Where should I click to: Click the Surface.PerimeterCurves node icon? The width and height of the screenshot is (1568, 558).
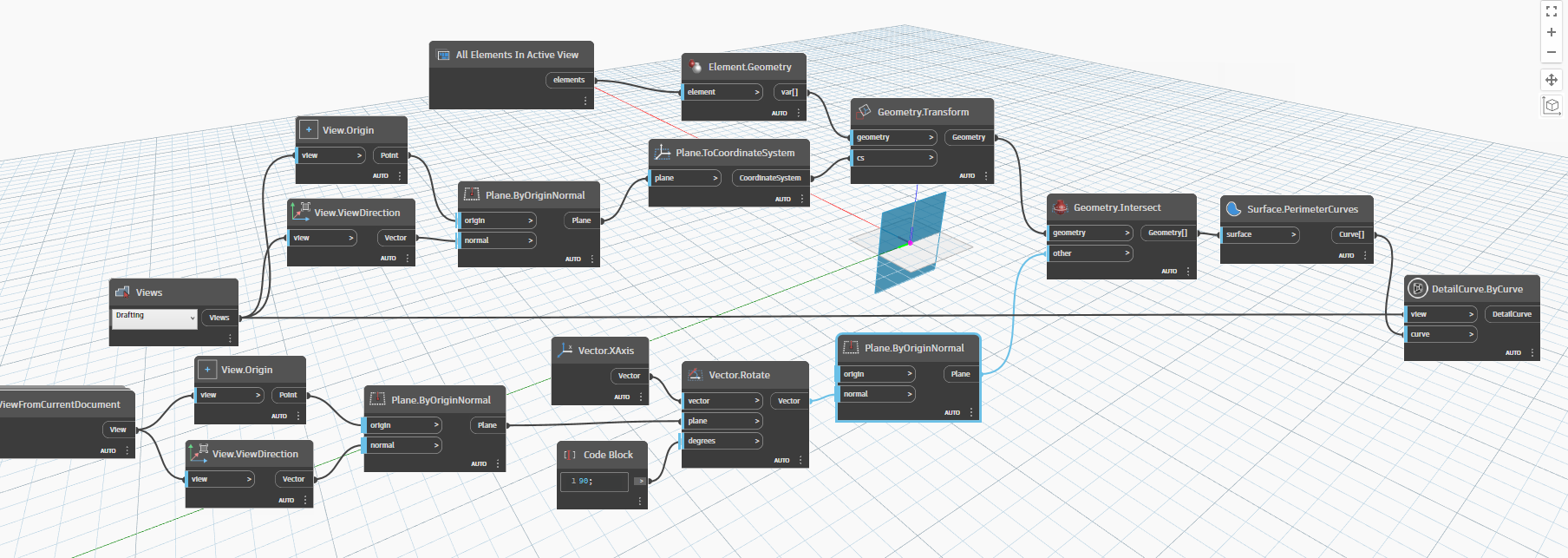pos(1234,209)
